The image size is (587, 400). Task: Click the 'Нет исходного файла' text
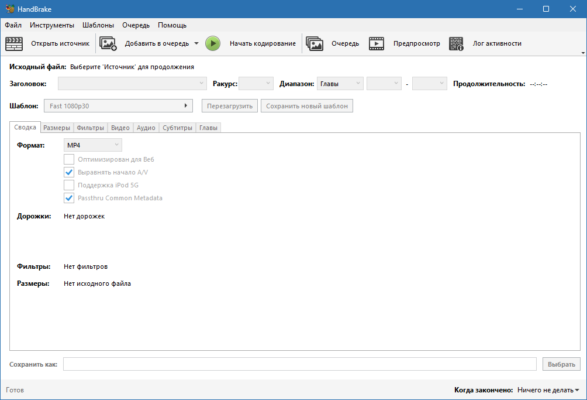(x=97, y=284)
